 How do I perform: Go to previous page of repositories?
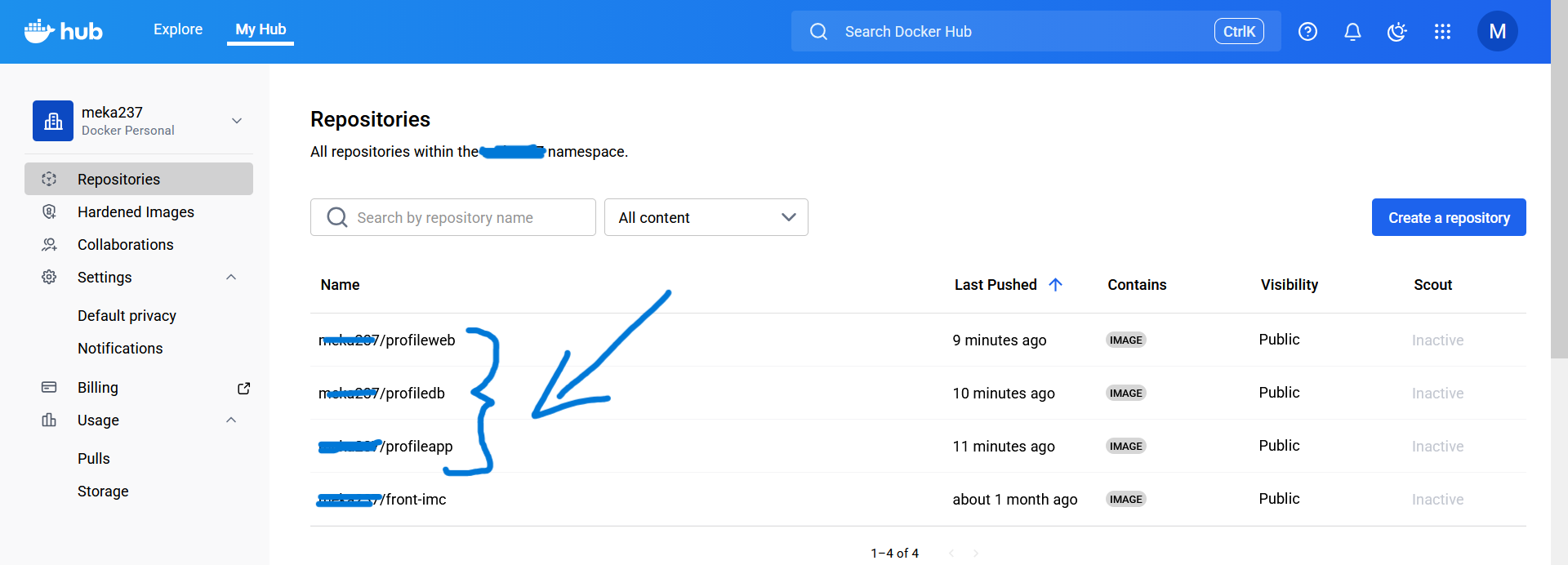pos(951,554)
